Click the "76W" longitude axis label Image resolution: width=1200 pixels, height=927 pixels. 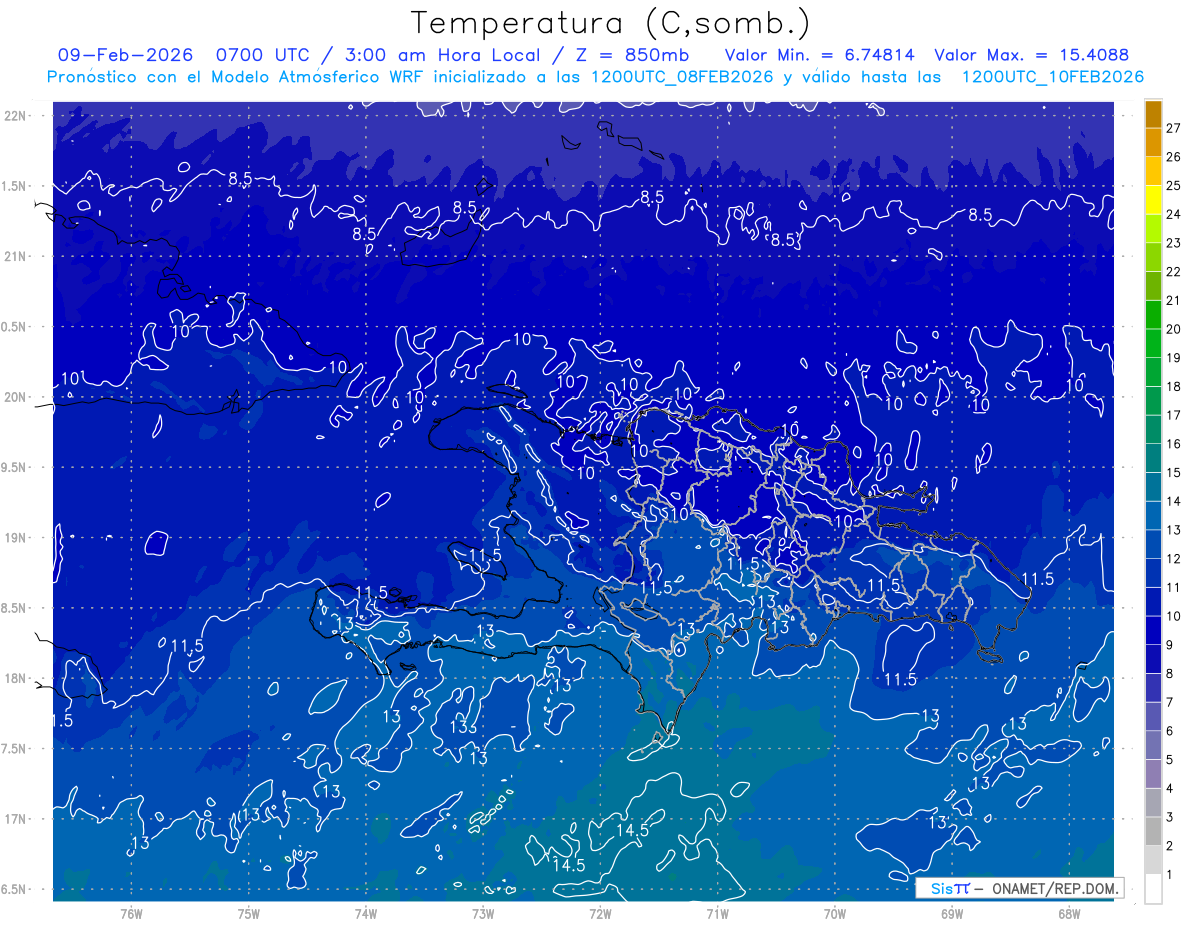click(131, 914)
